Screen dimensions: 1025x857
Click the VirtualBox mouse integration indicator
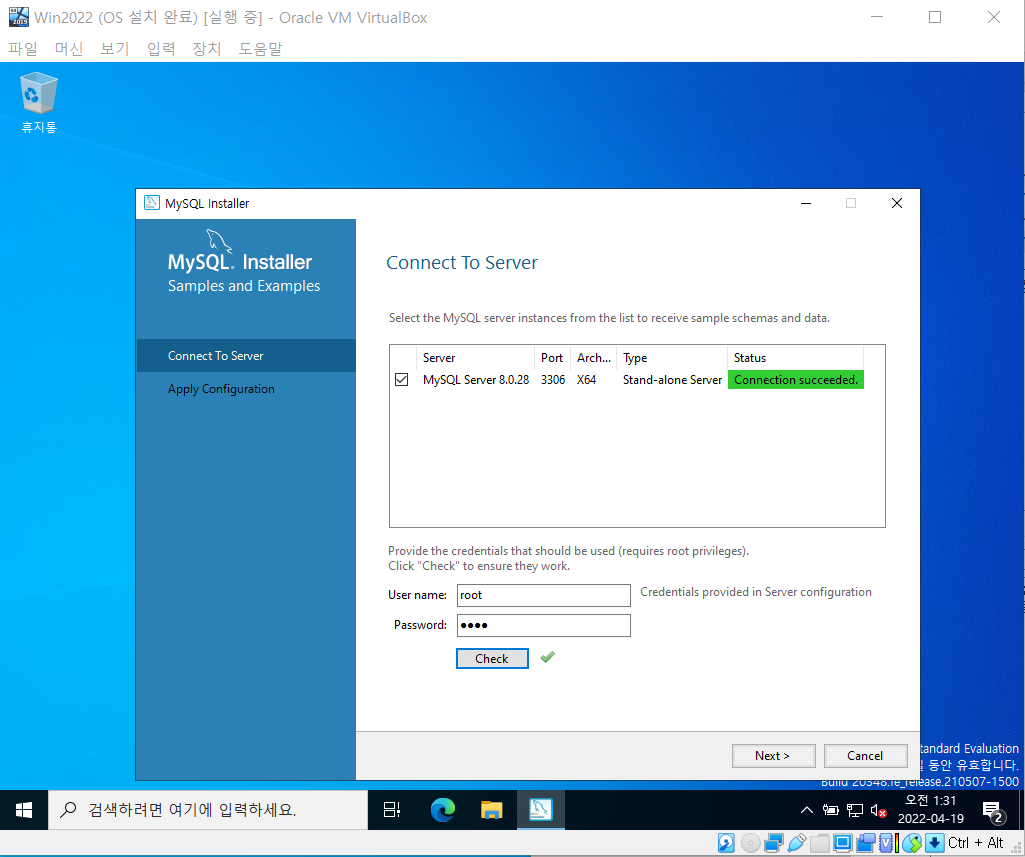(x=911, y=843)
